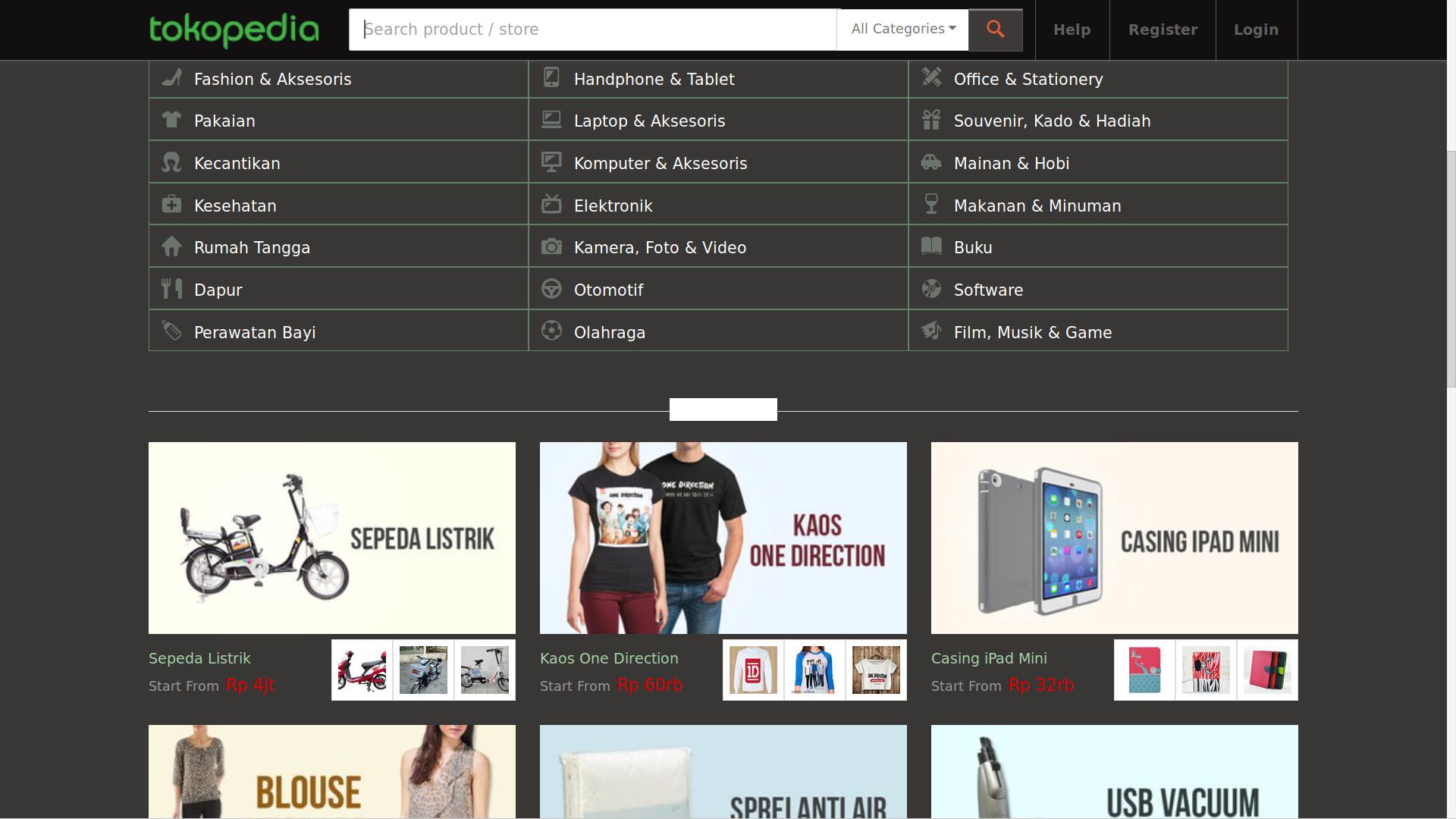Open the red electric scooter thumbnail

(362, 670)
